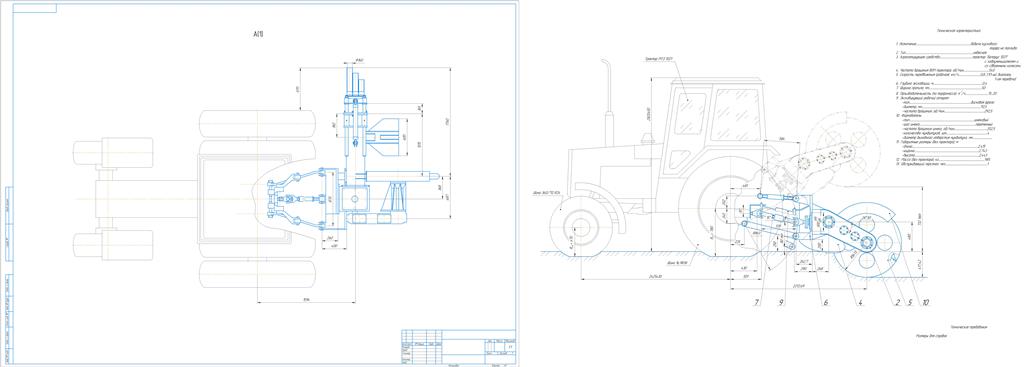The image size is (1024, 367).
Task: Select callout number 9 label
Action: (x=782, y=302)
